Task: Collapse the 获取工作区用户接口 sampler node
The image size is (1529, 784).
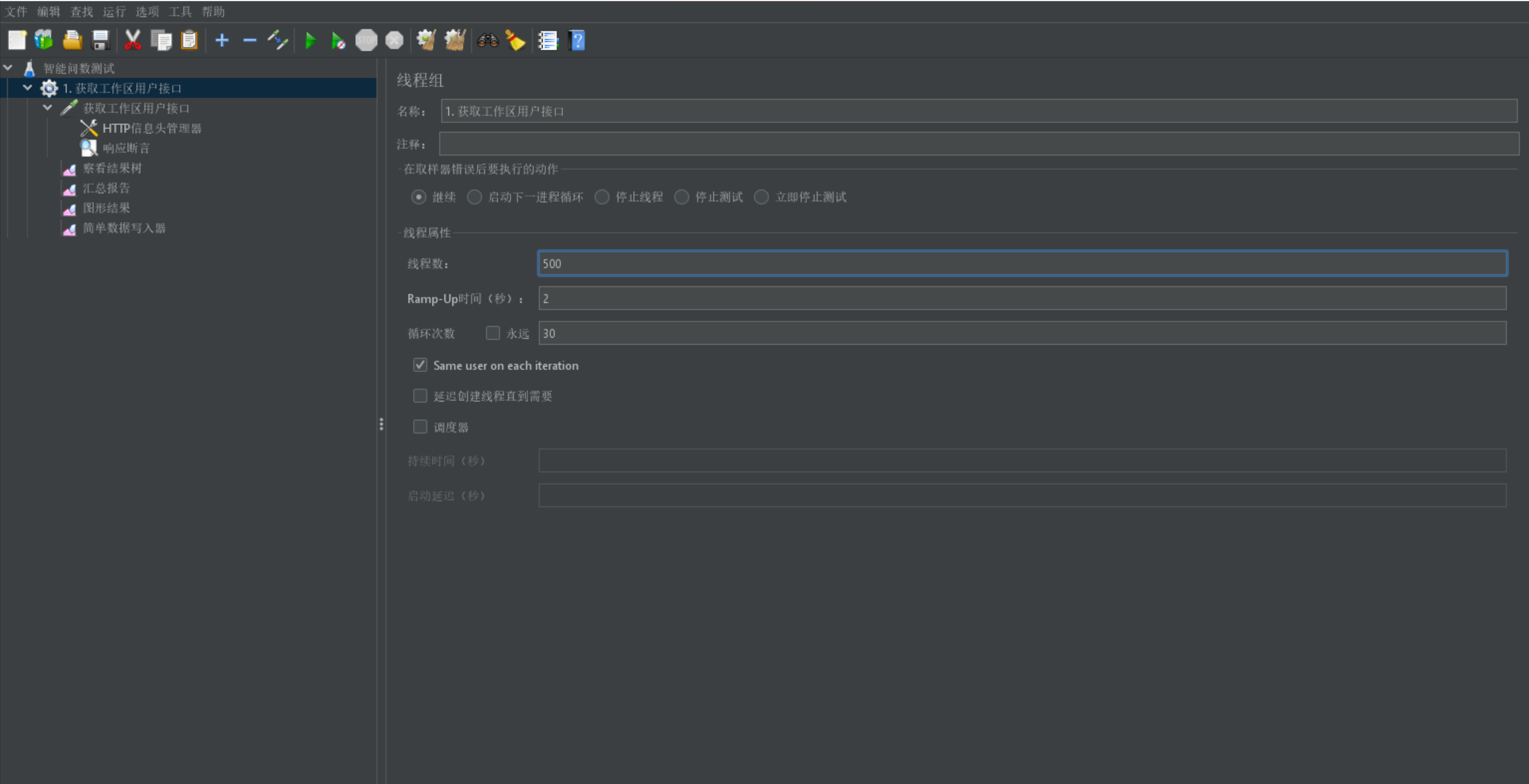Action: tap(47, 108)
